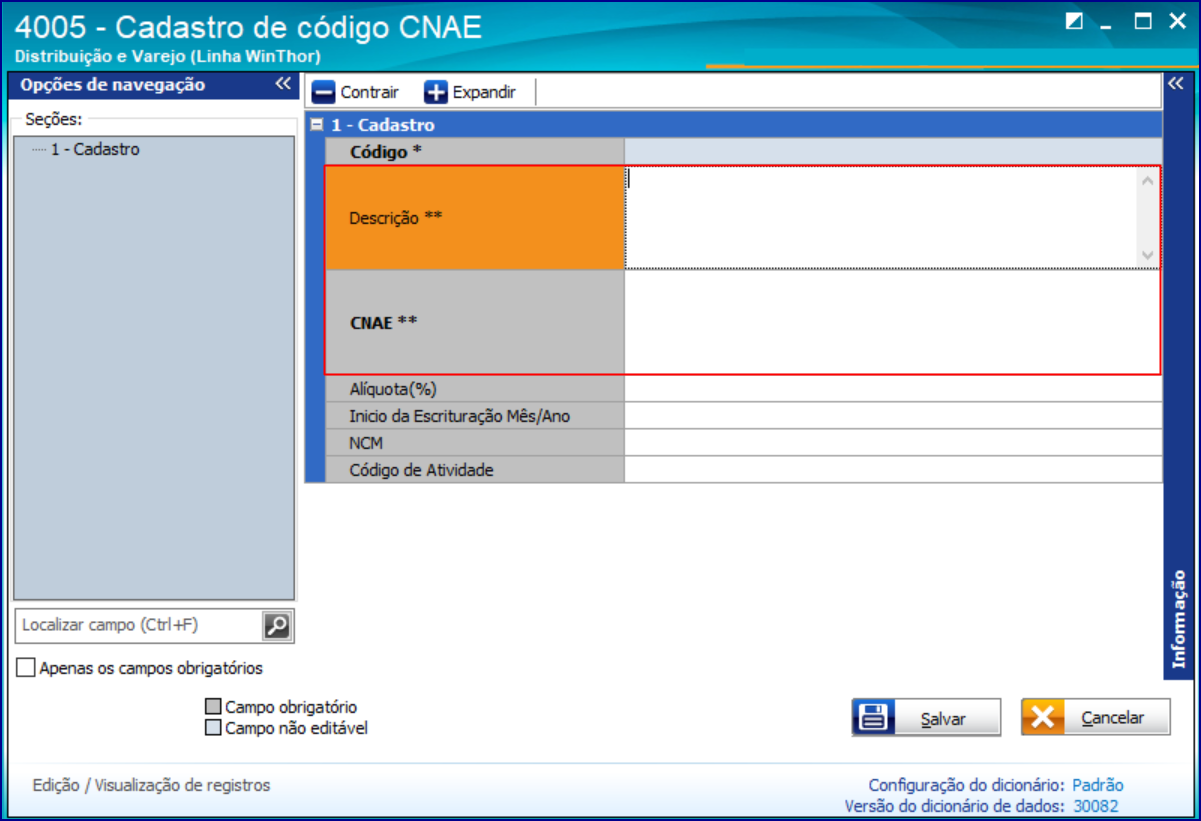Collapse the 1 - Cadastro section header

click(317, 126)
